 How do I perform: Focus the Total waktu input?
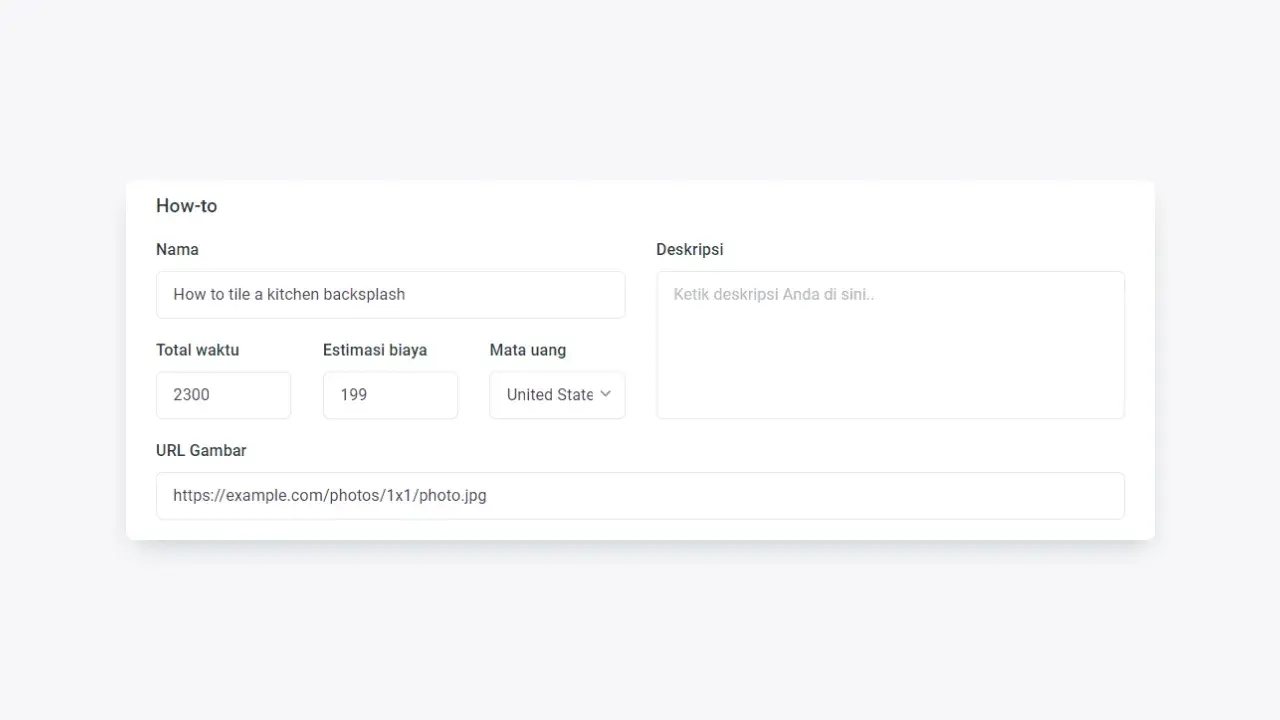tap(223, 395)
